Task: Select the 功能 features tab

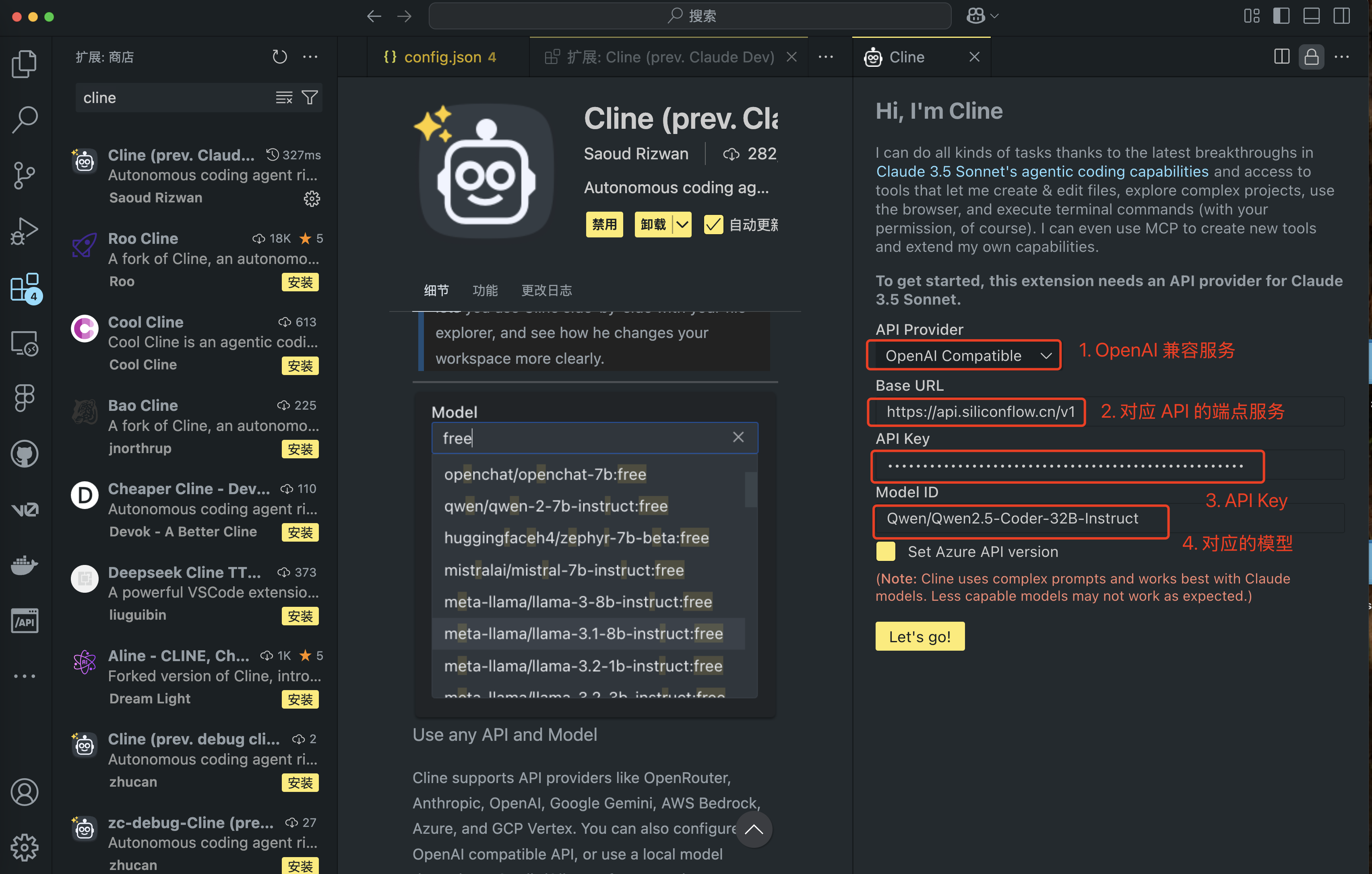Action: point(485,290)
